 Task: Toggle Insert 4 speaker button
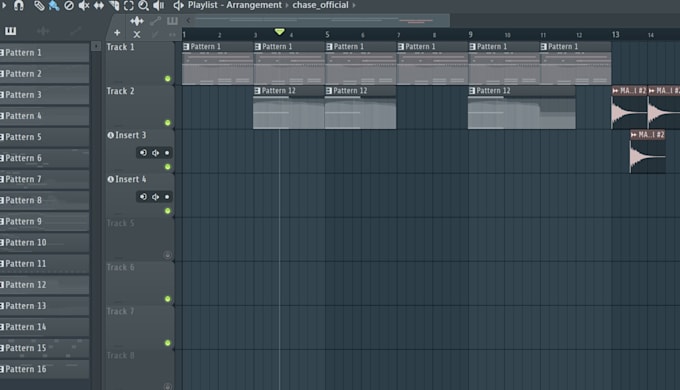click(x=155, y=197)
